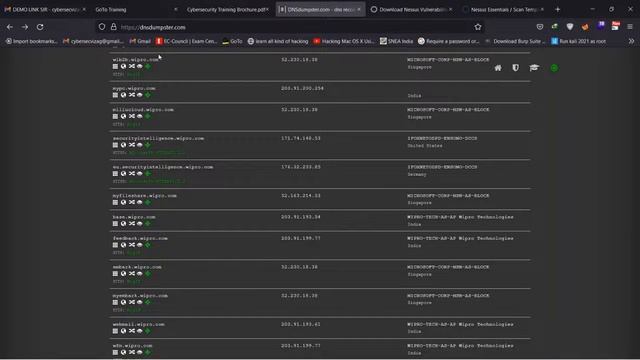640x360 pixels.
Task: Open the EC-Council Exam Center bookmark
Action: [x=187, y=41]
